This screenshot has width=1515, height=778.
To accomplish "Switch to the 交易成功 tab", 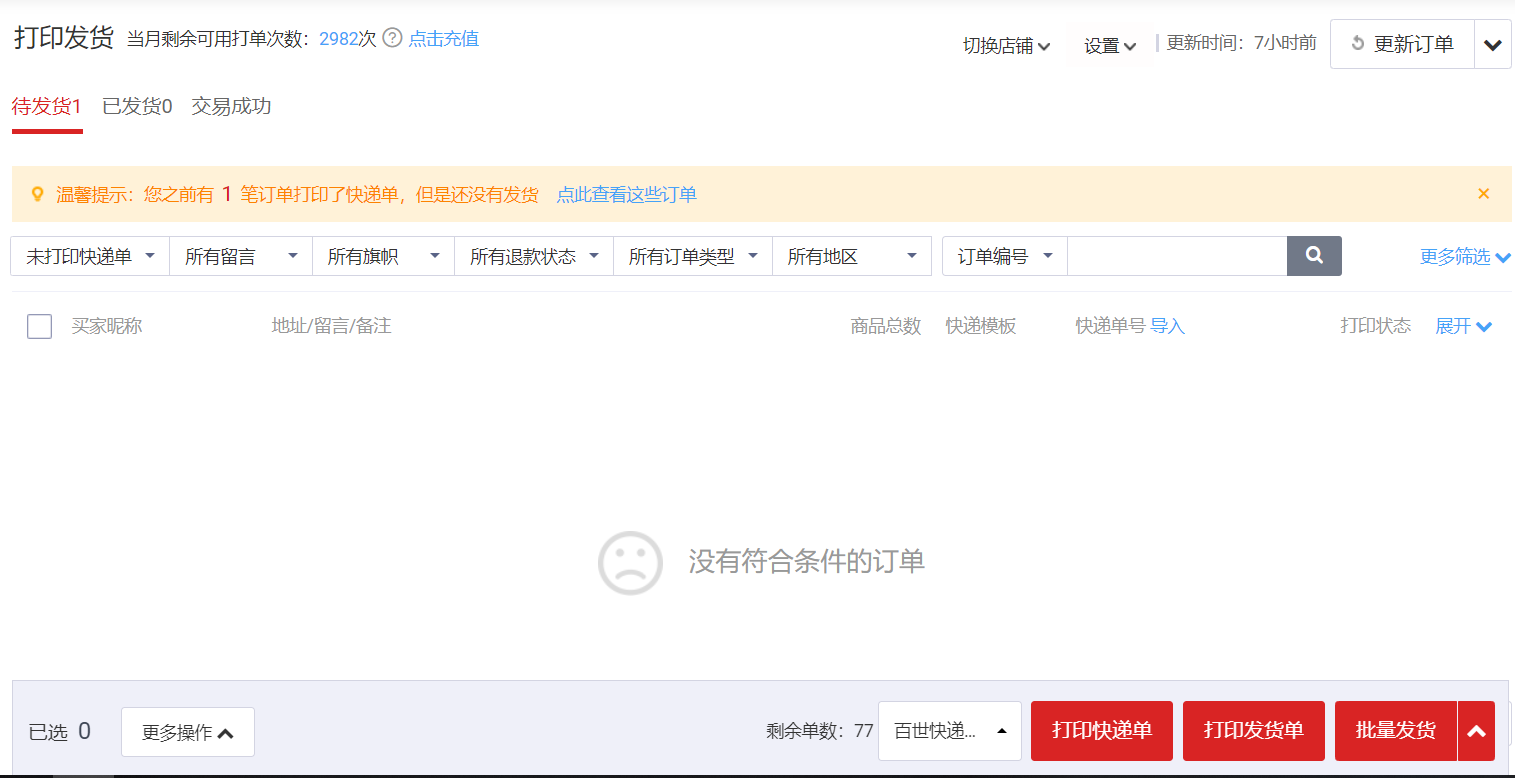I will coord(231,106).
